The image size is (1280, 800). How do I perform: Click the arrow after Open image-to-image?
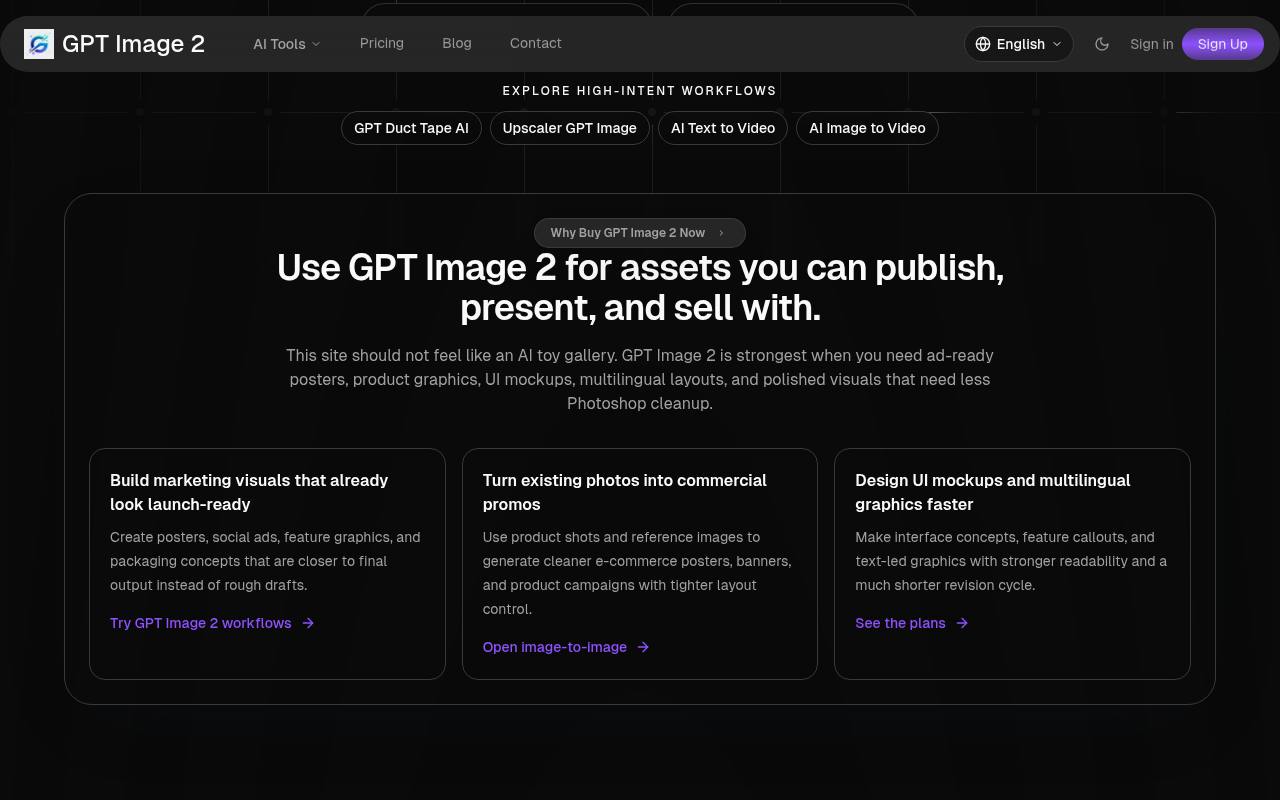pos(643,647)
